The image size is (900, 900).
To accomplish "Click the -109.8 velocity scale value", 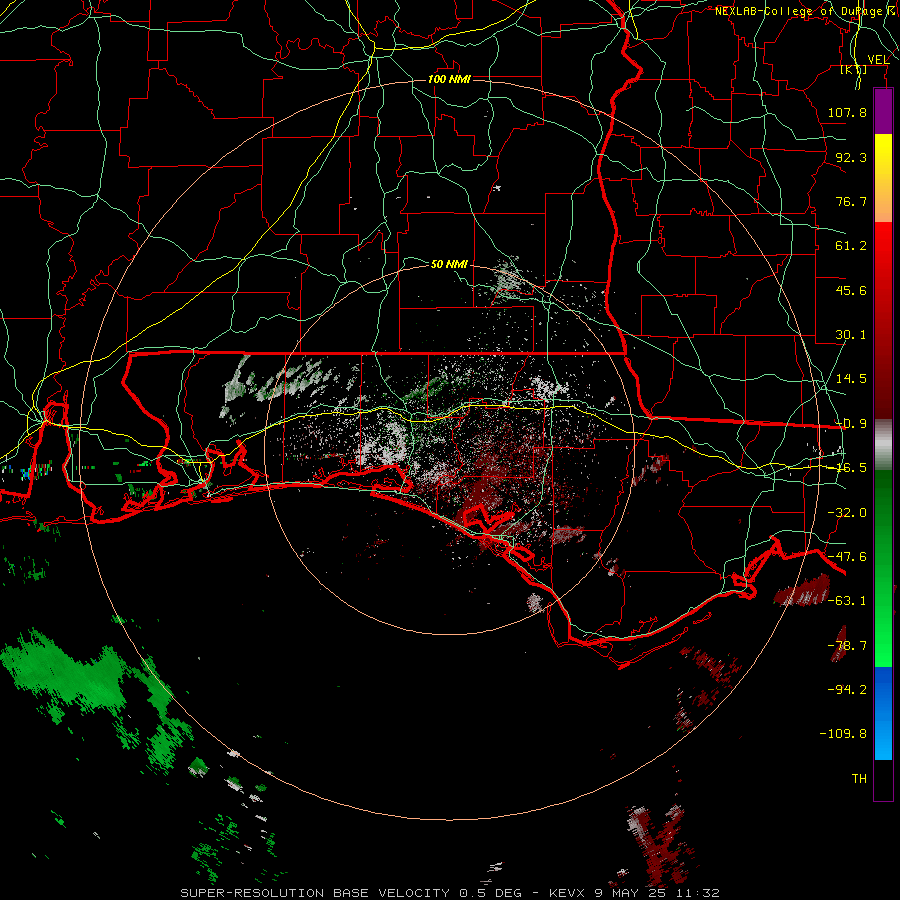I will tap(843, 734).
